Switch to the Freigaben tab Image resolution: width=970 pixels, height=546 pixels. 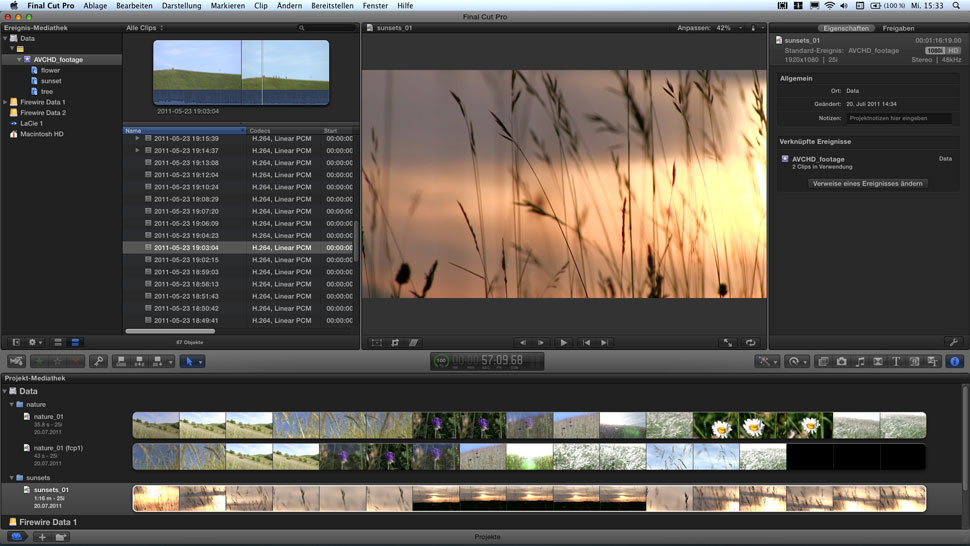tap(897, 28)
